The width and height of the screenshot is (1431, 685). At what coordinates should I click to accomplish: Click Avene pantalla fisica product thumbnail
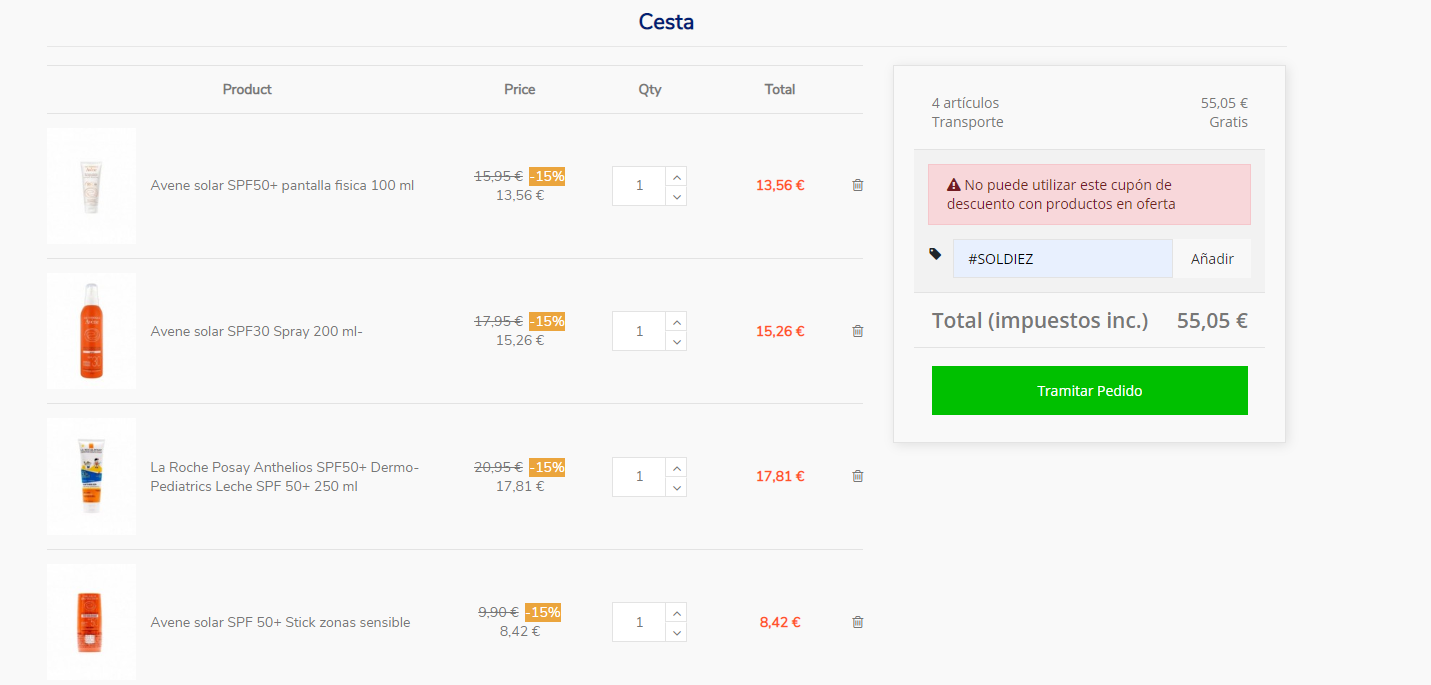pyautogui.click(x=91, y=186)
